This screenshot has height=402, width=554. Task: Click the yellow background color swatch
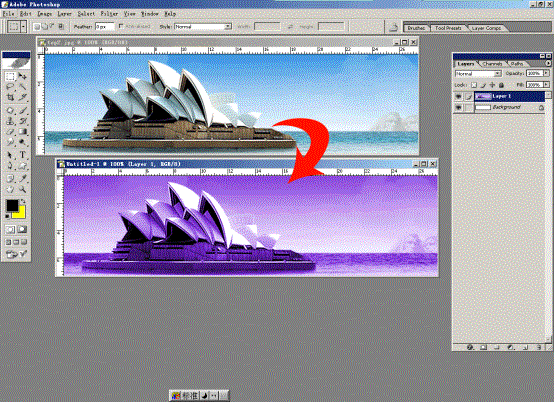tap(20, 213)
